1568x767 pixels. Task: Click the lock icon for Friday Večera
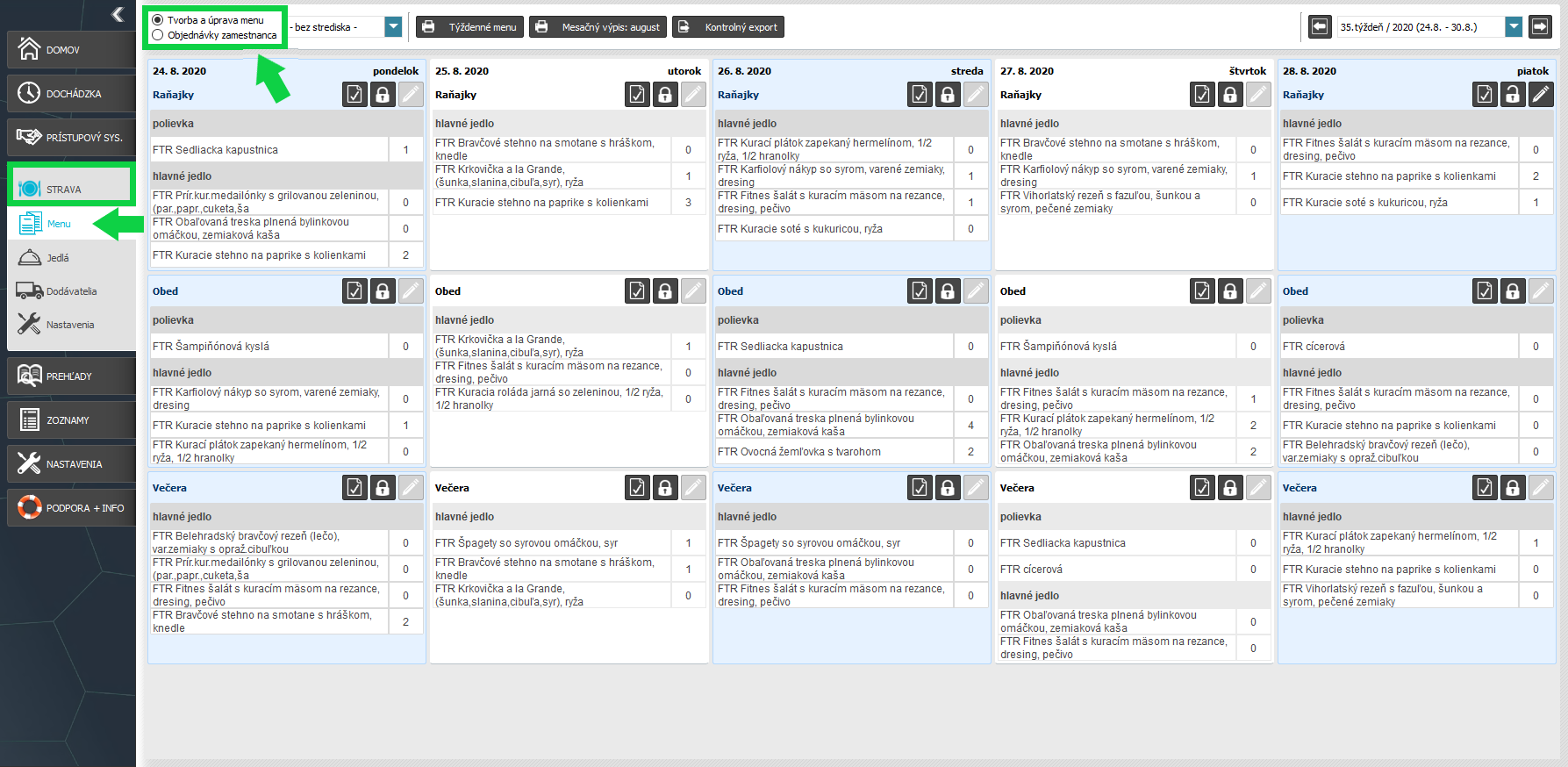1513,488
